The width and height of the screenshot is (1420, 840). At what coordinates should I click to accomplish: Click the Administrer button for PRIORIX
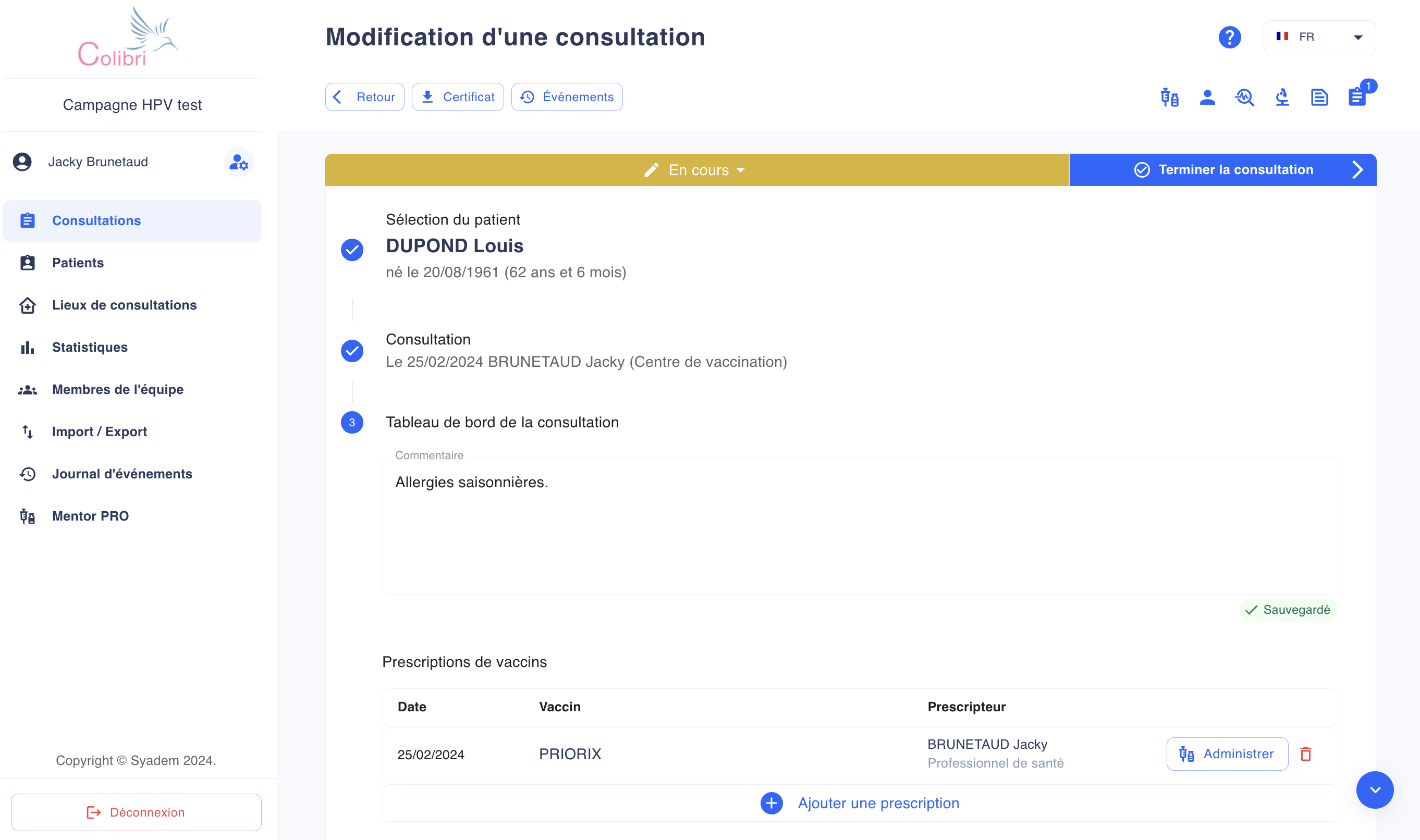click(1227, 754)
